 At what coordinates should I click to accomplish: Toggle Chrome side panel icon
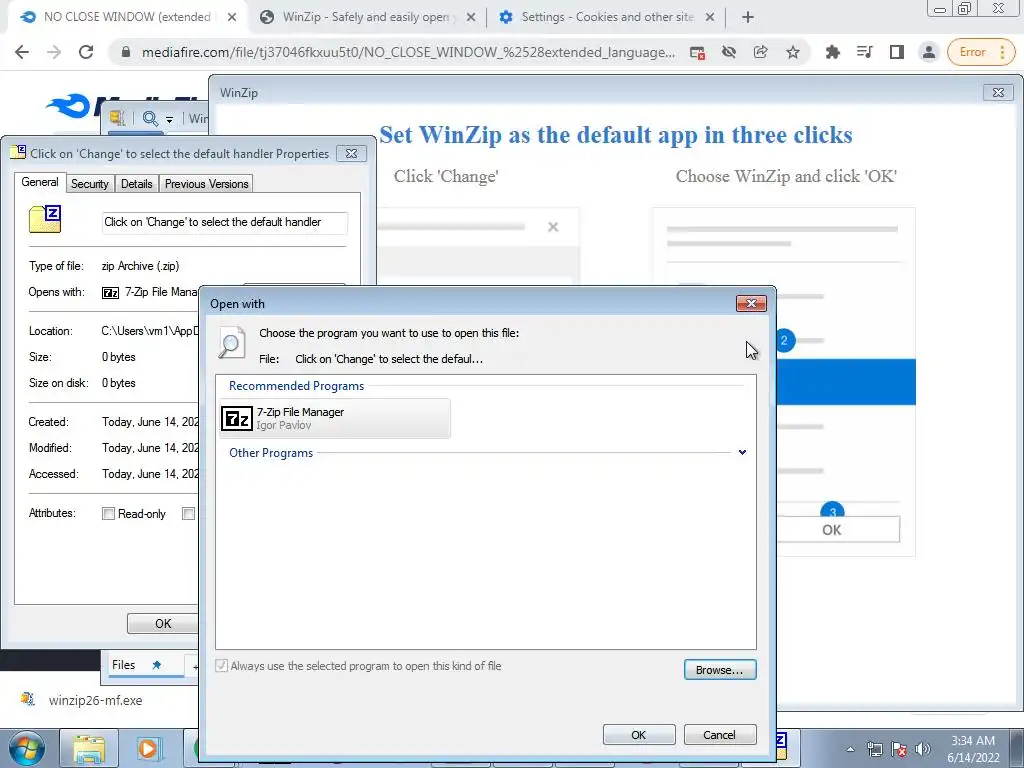click(x=897, y=52)
